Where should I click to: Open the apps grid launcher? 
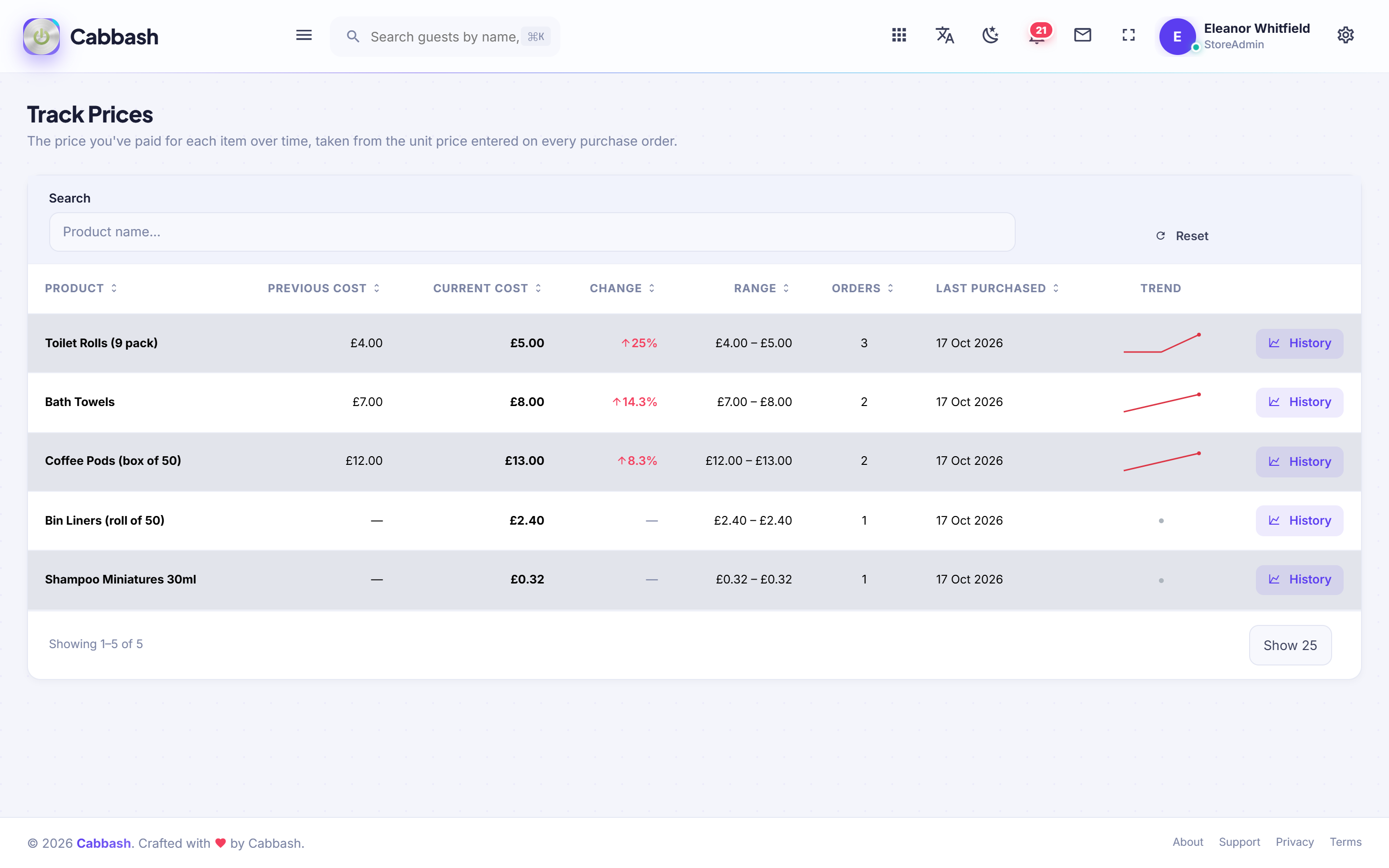point(899,36)
